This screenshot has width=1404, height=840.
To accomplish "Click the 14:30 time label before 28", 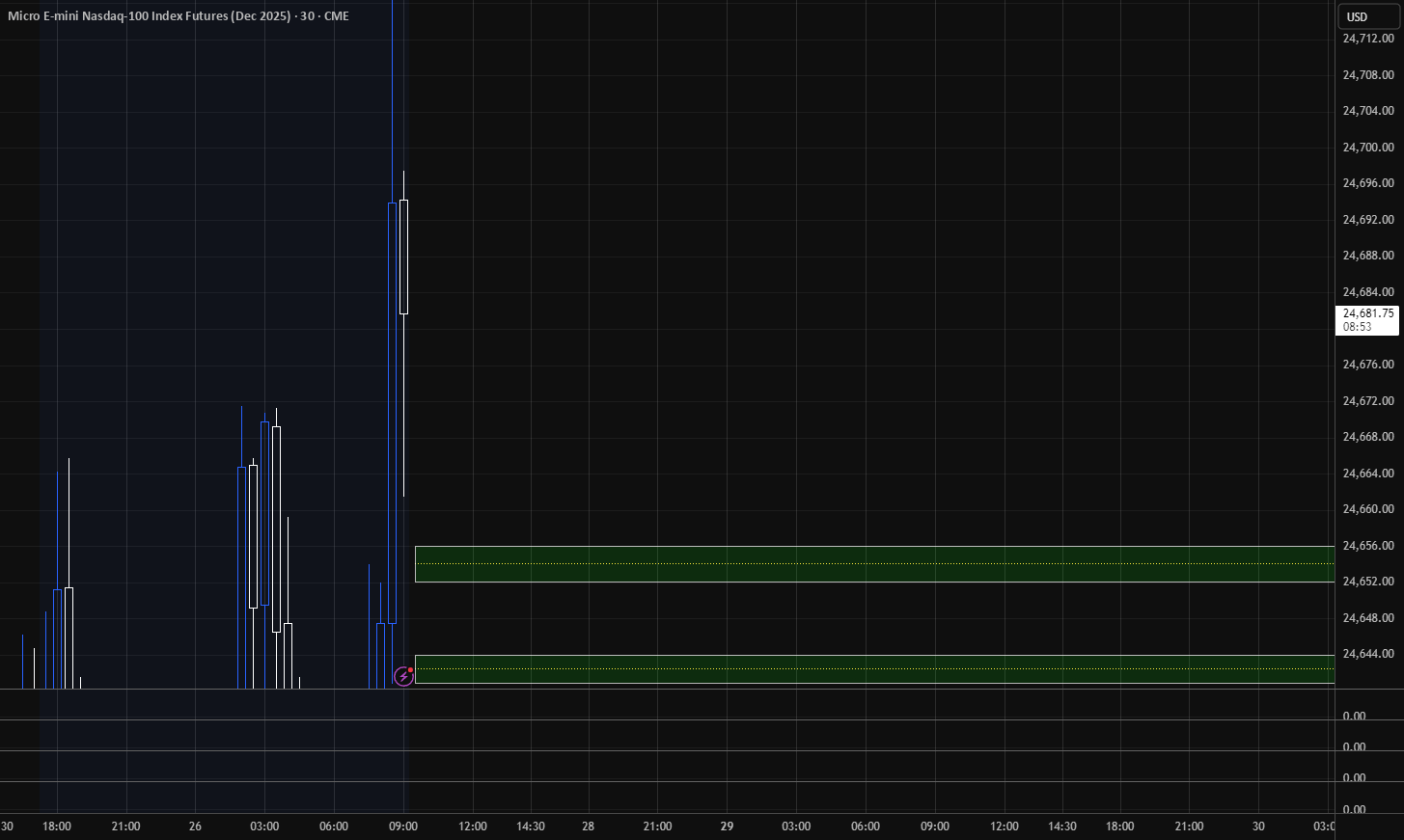I will (x=531, y=826).
